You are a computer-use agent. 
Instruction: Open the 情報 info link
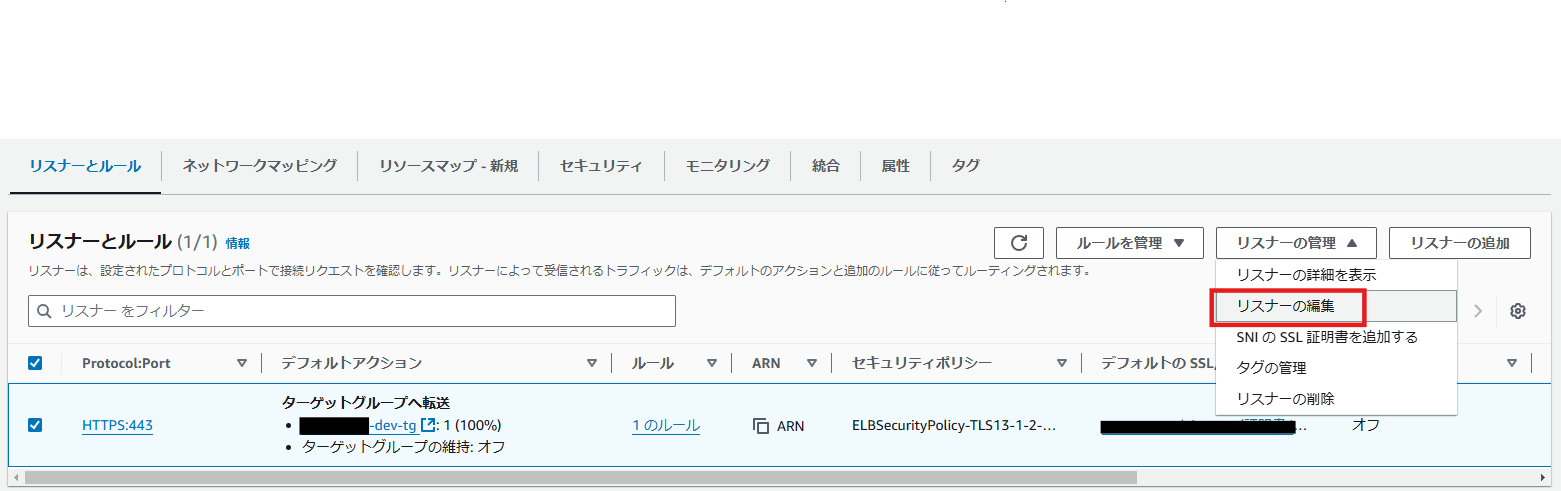pos(238,243)
